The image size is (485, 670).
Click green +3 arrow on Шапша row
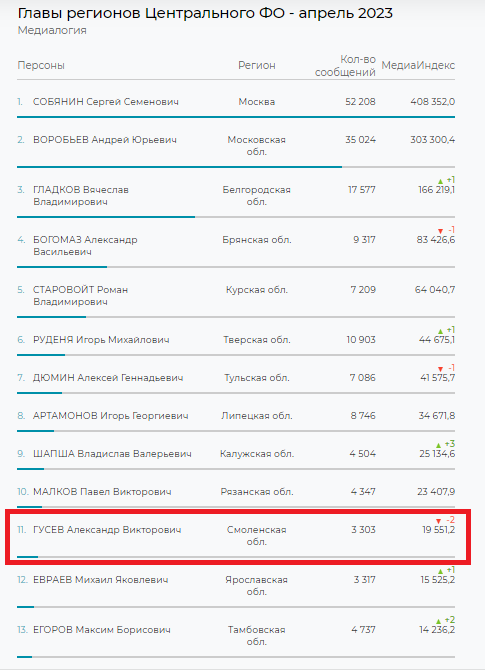tap(438, 445)
